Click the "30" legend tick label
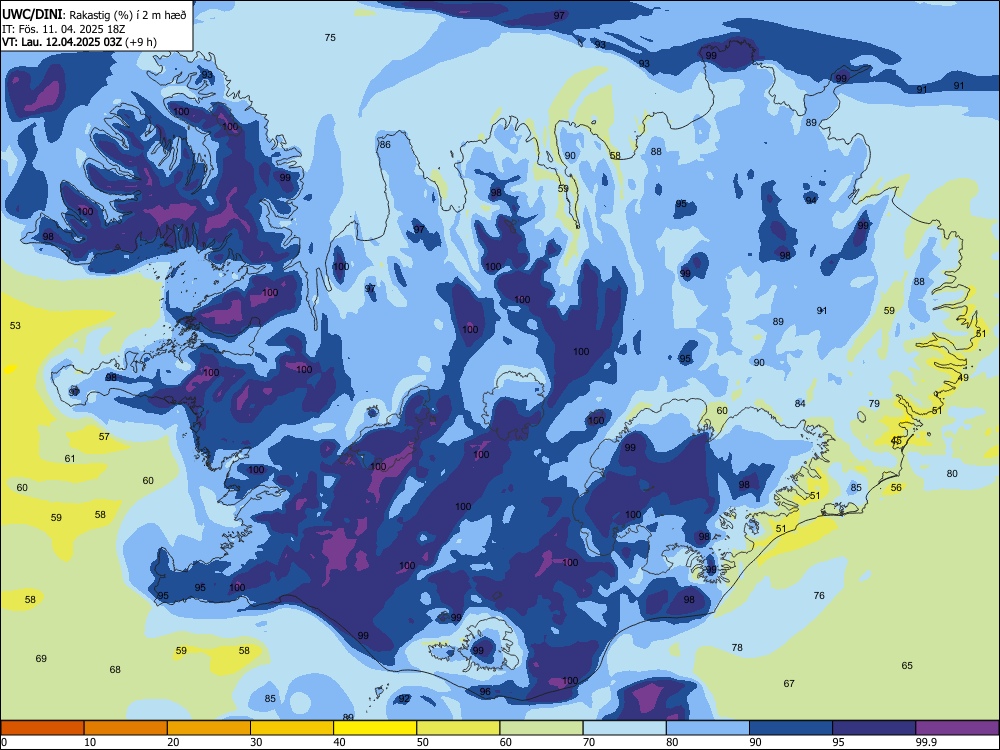 point(256,742)
